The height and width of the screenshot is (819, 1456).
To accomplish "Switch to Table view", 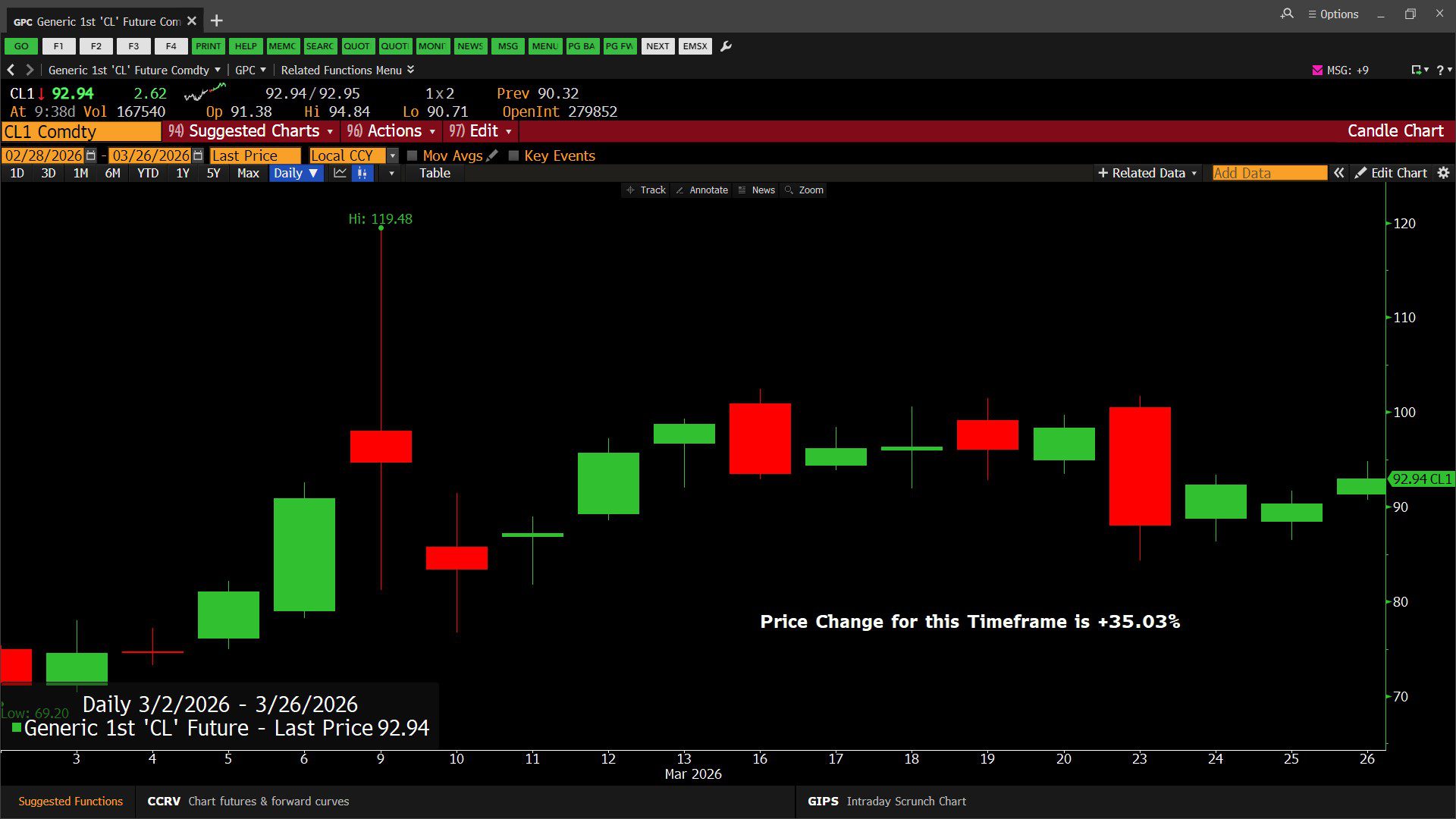I will pyautogui.click(x=435, y=173).
